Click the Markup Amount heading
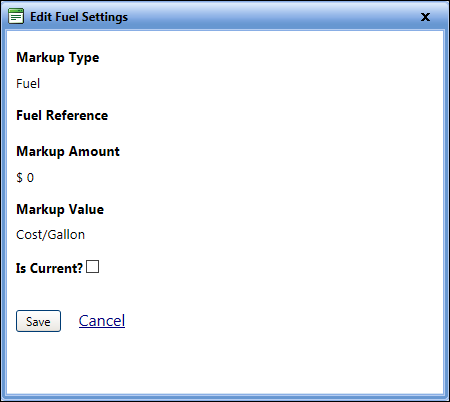 [x=68, y=151]
